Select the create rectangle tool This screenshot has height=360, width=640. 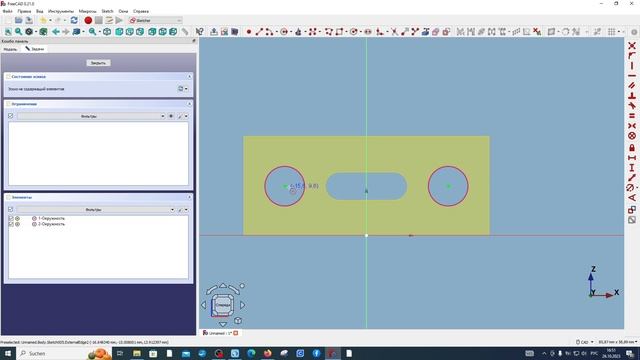(339, 31)
